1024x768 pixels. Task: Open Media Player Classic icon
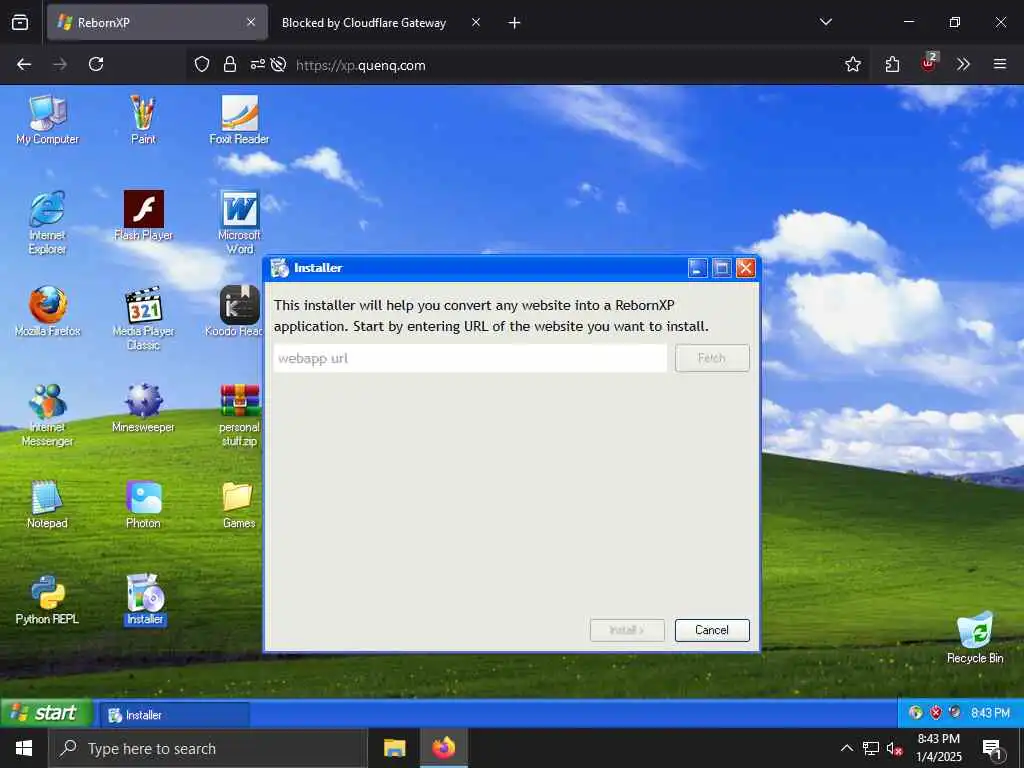click(143, 318)
